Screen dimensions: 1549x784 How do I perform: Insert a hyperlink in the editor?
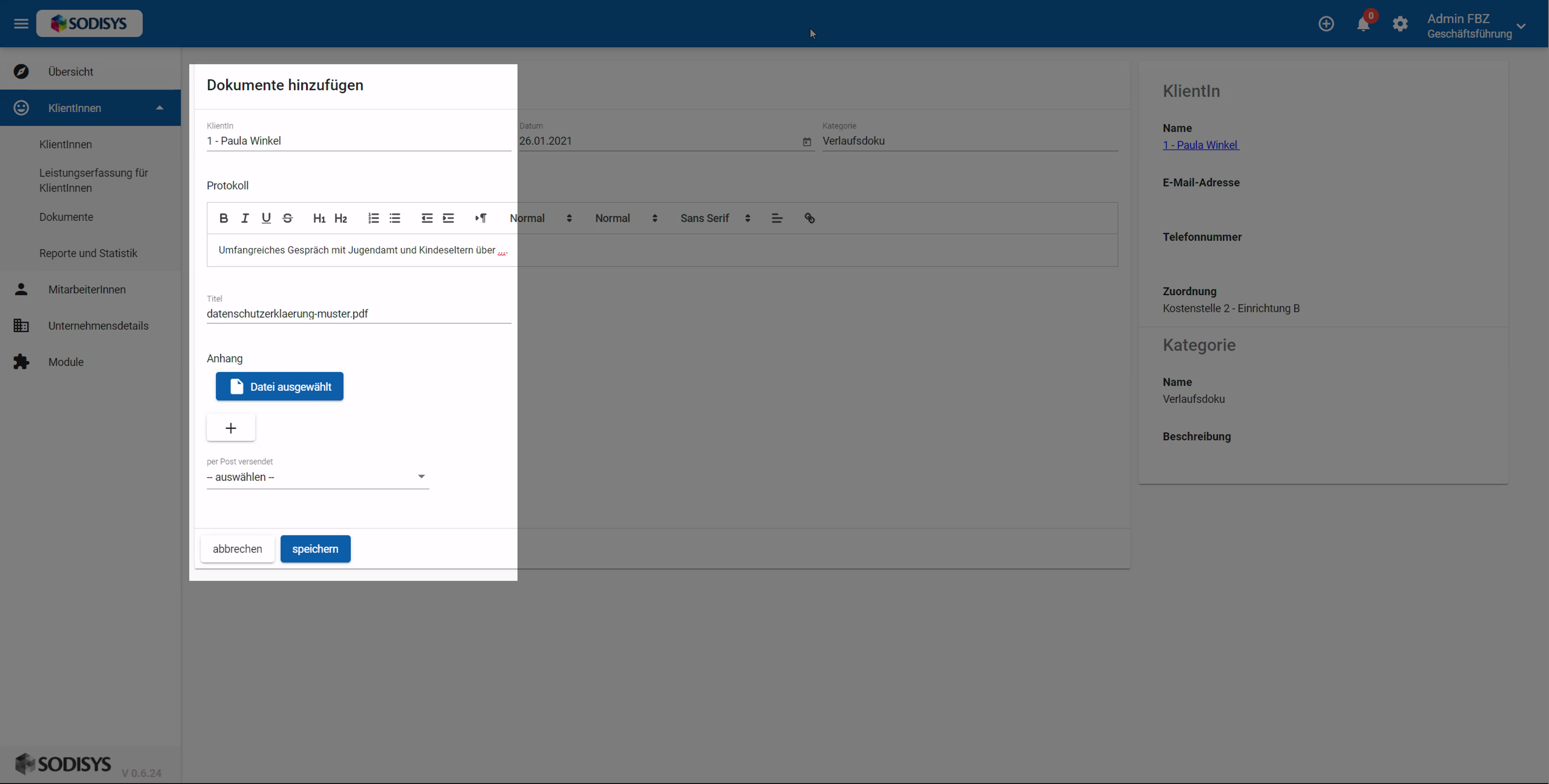click(809, 218)
